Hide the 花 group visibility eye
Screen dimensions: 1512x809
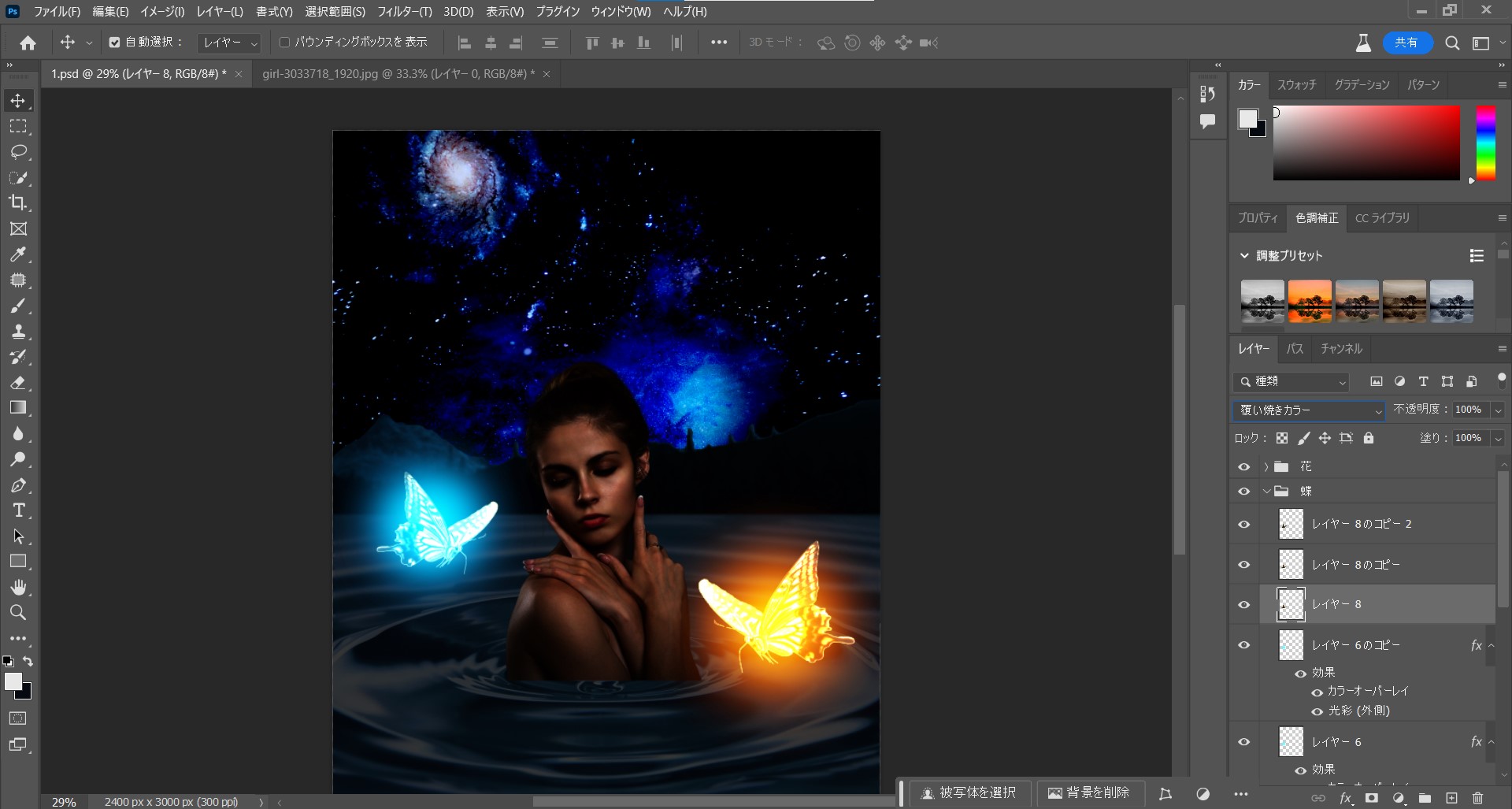[1243, 466]
